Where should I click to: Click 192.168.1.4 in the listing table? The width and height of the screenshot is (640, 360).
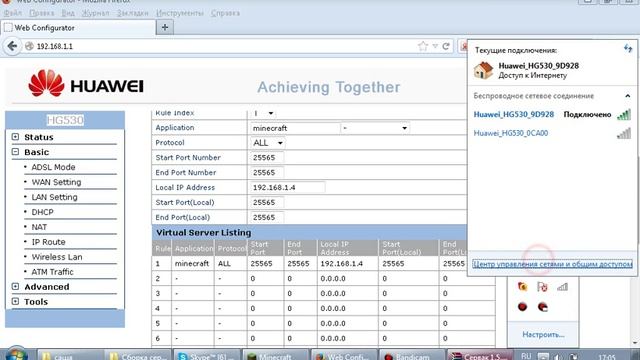click(342, 264)
